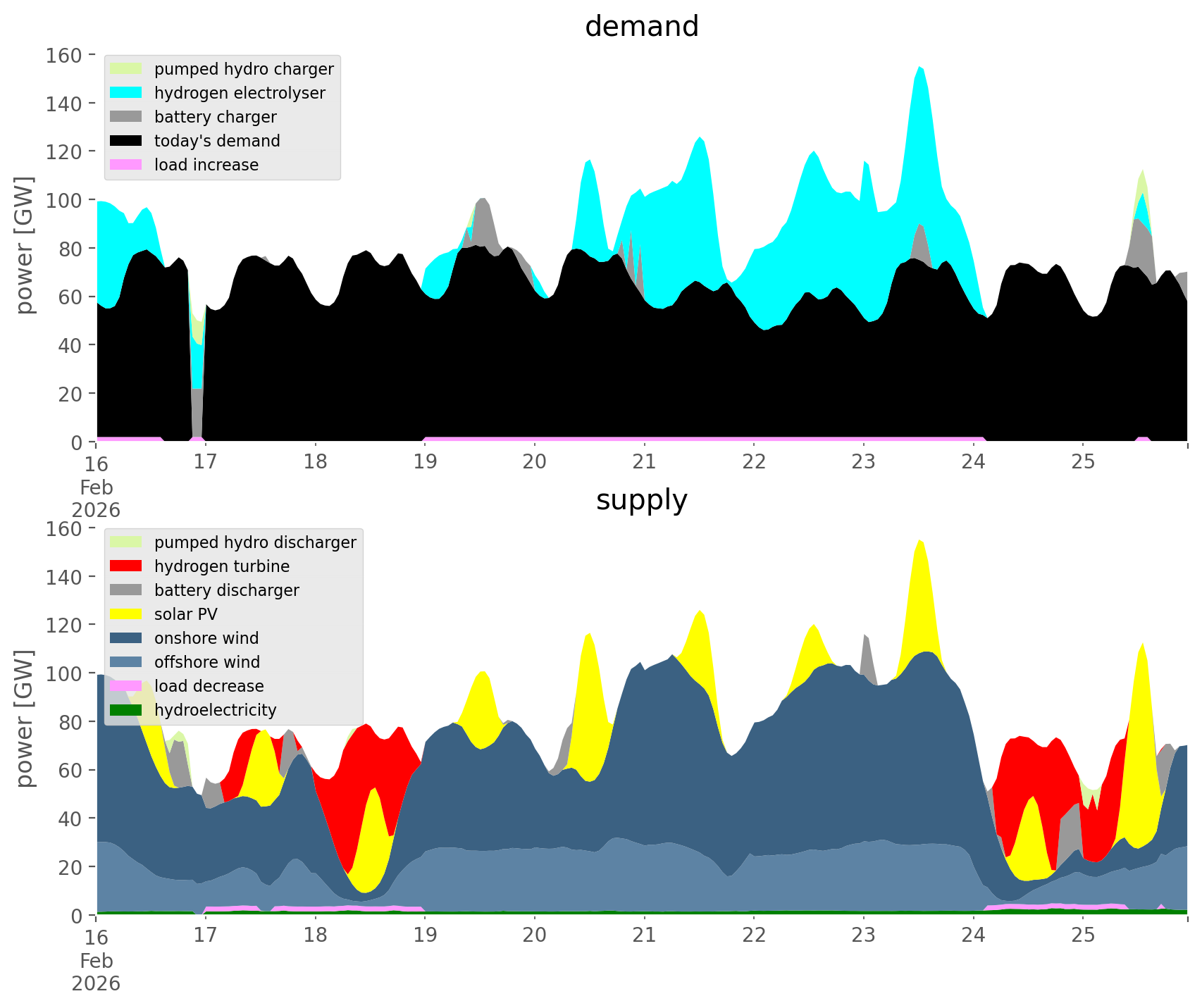The height and width of the screenshot is (1008, 1202).
Task: Select the pink load increase legend swatch
Action: click(126, 165)
